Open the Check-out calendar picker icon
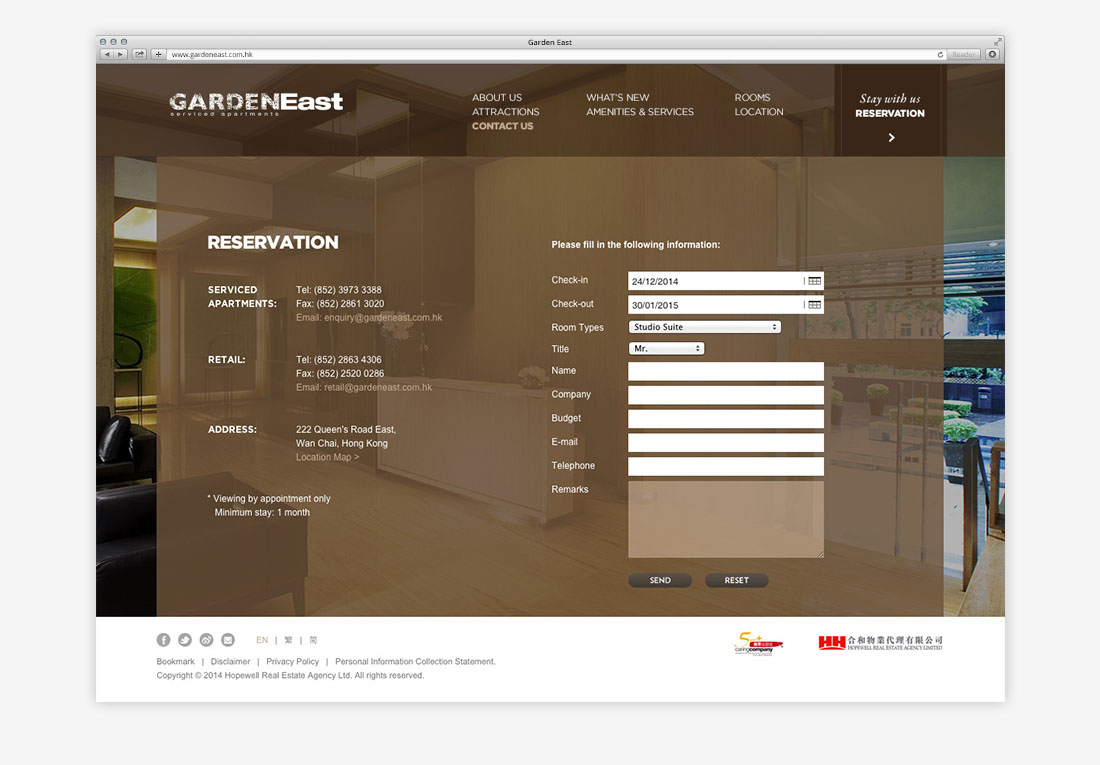The width and height of the screenshot is (1100, 765). click(x=814, y=305)
